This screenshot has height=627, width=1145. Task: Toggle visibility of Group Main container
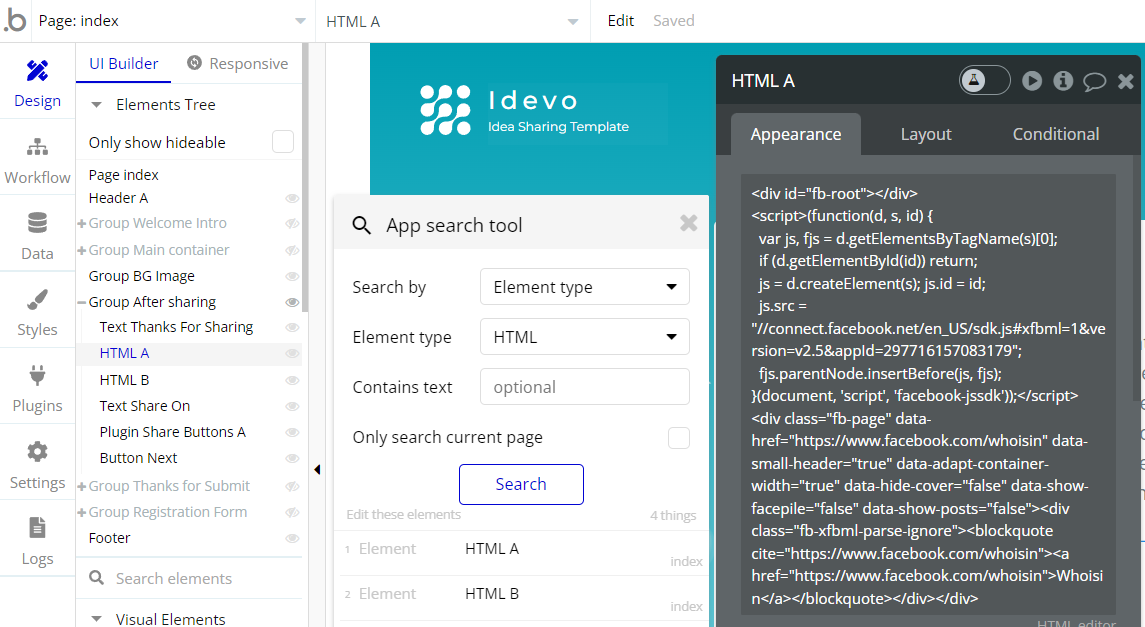click(292, 250)
